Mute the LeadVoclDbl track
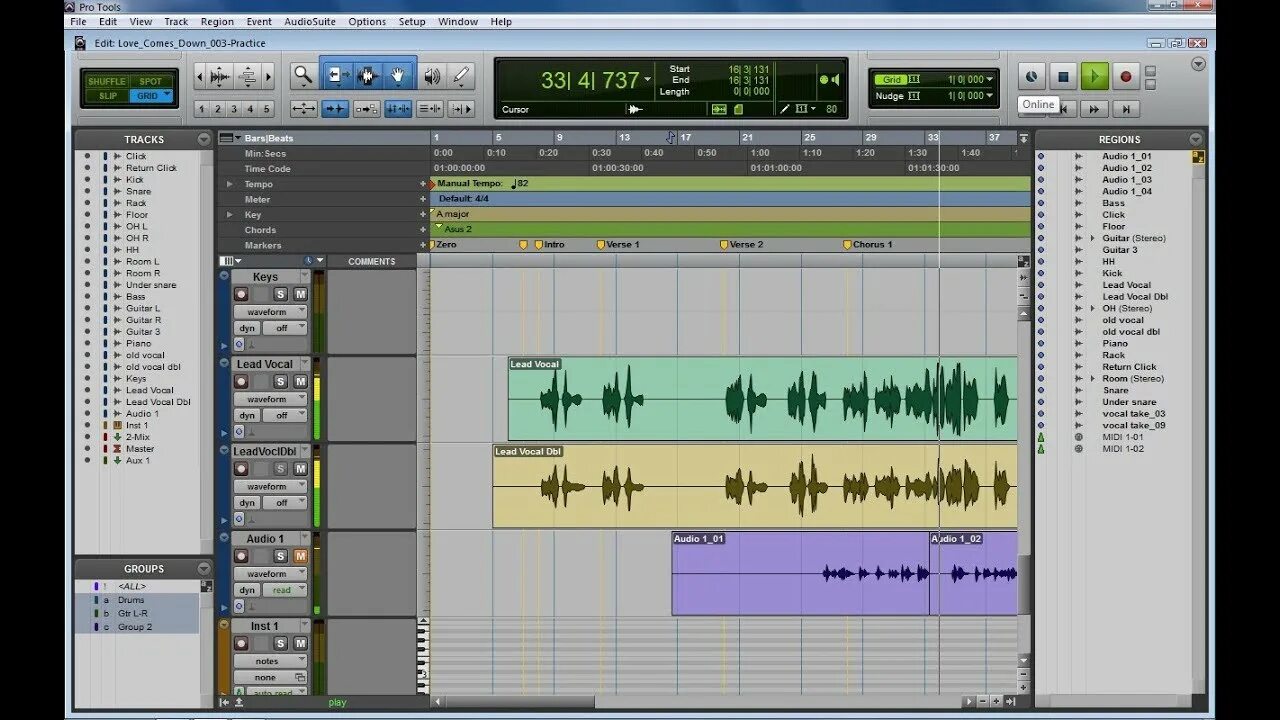1280x720 pixels. coord(300,469)
